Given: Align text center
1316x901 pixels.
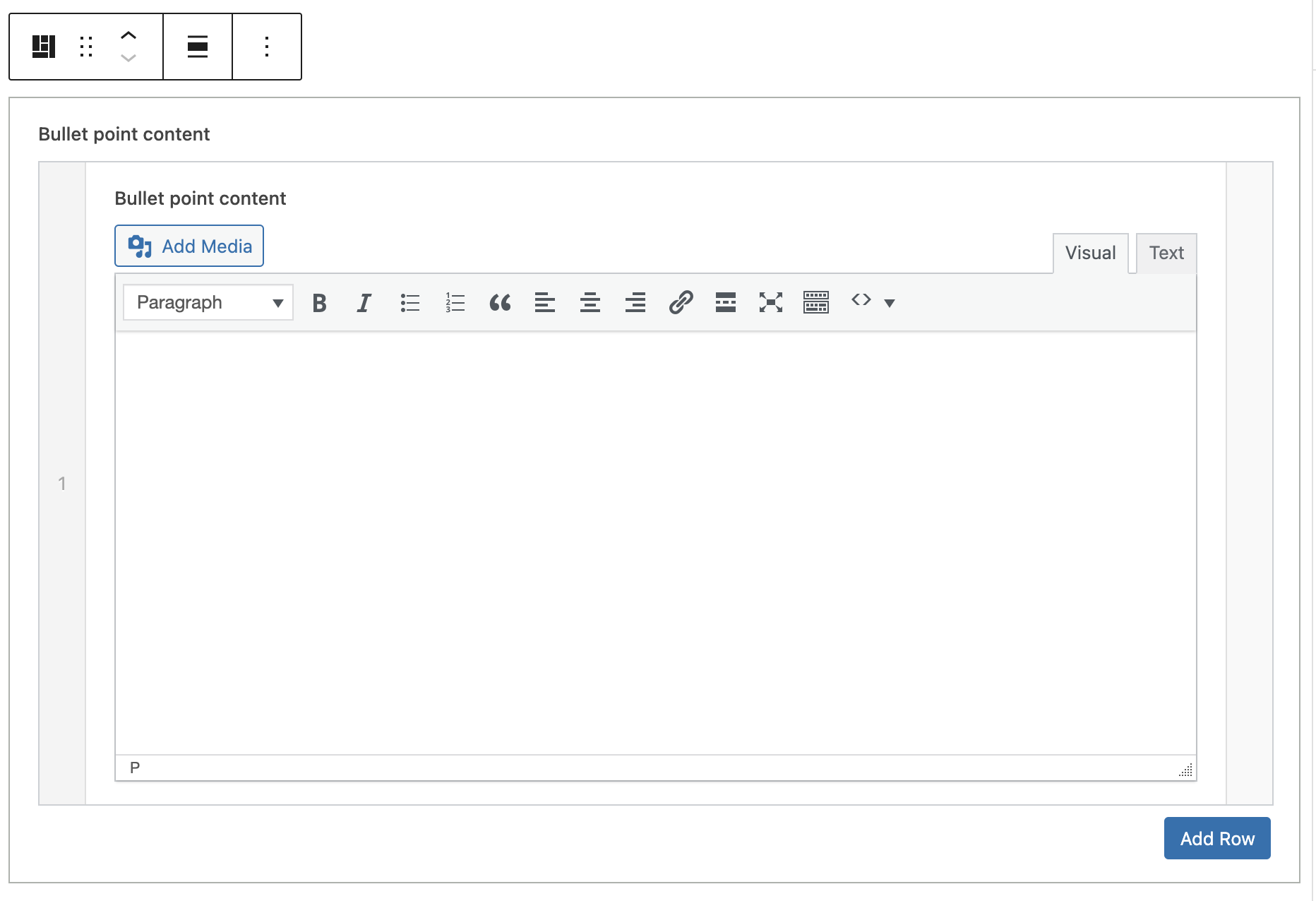Looking at the screenshot, I should [x=590, y=303].
